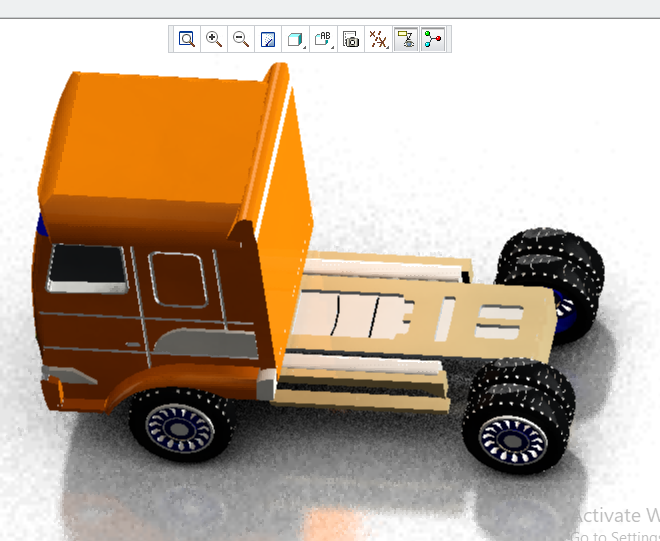Select the Zoom In magnifier tool
The image size is (660, 541).
point(214,39)
